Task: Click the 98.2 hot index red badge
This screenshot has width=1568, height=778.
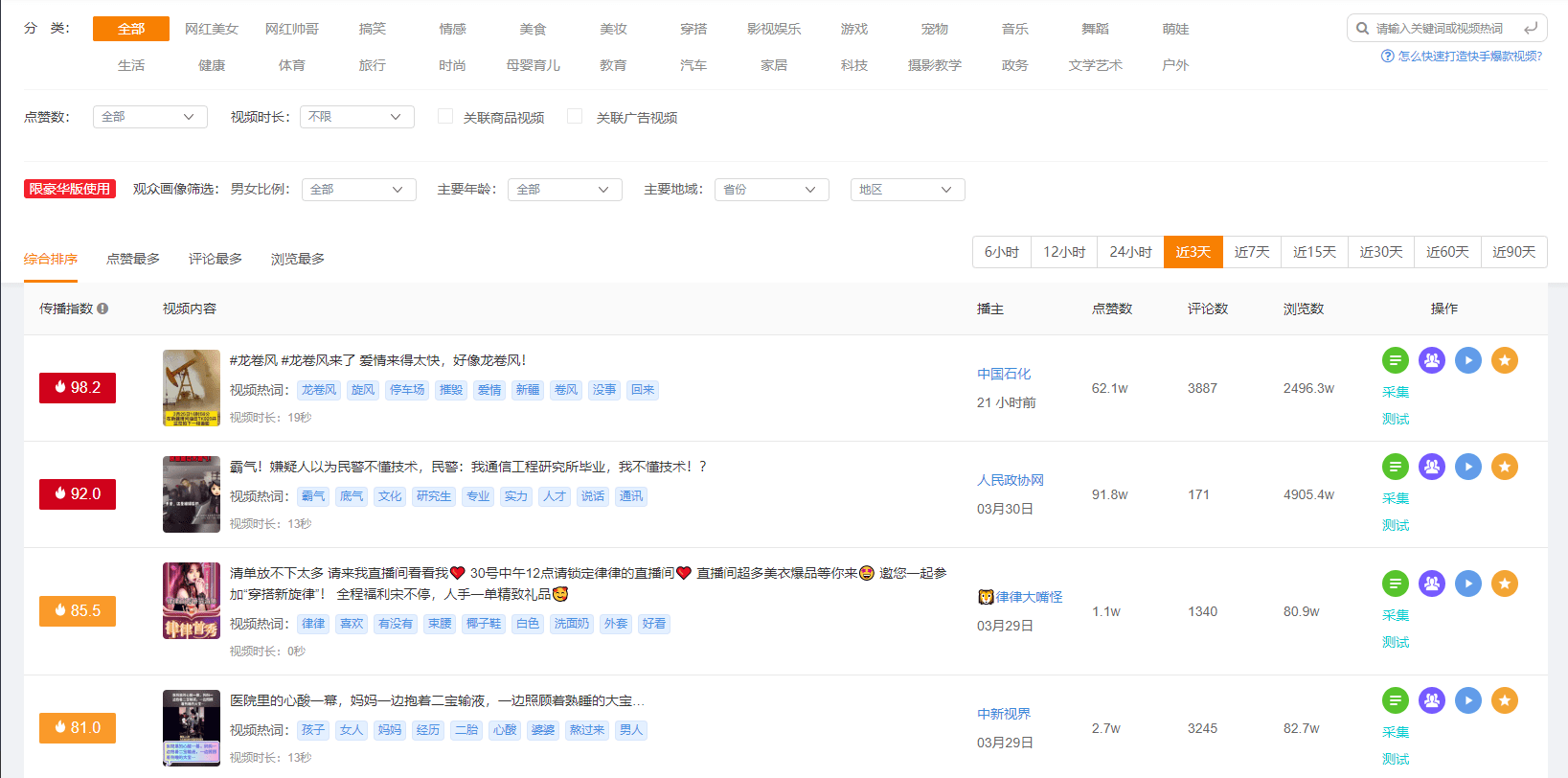Action: pyautogui.click(x=78, y=388)
